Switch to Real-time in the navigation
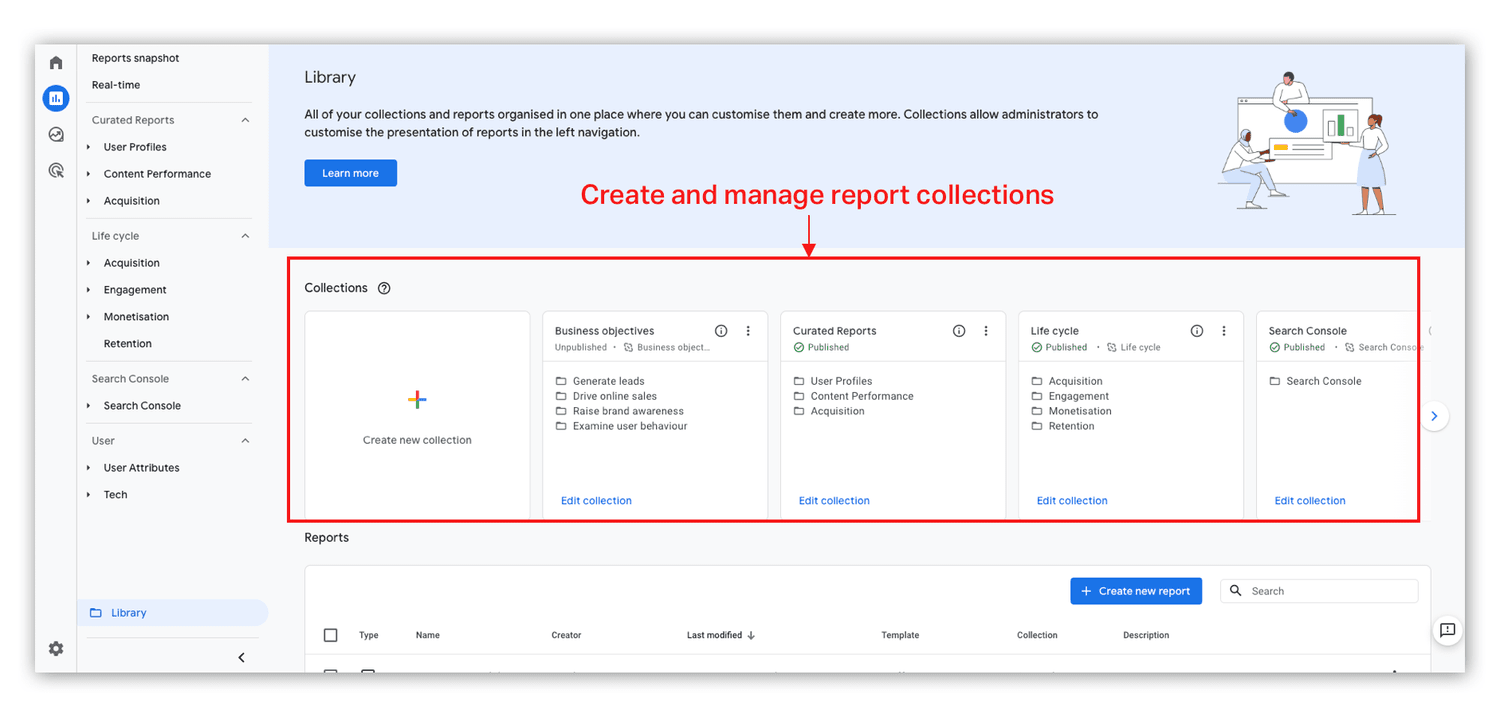The height and width of the screenshot is (717, 1500). tap(117, 84)
